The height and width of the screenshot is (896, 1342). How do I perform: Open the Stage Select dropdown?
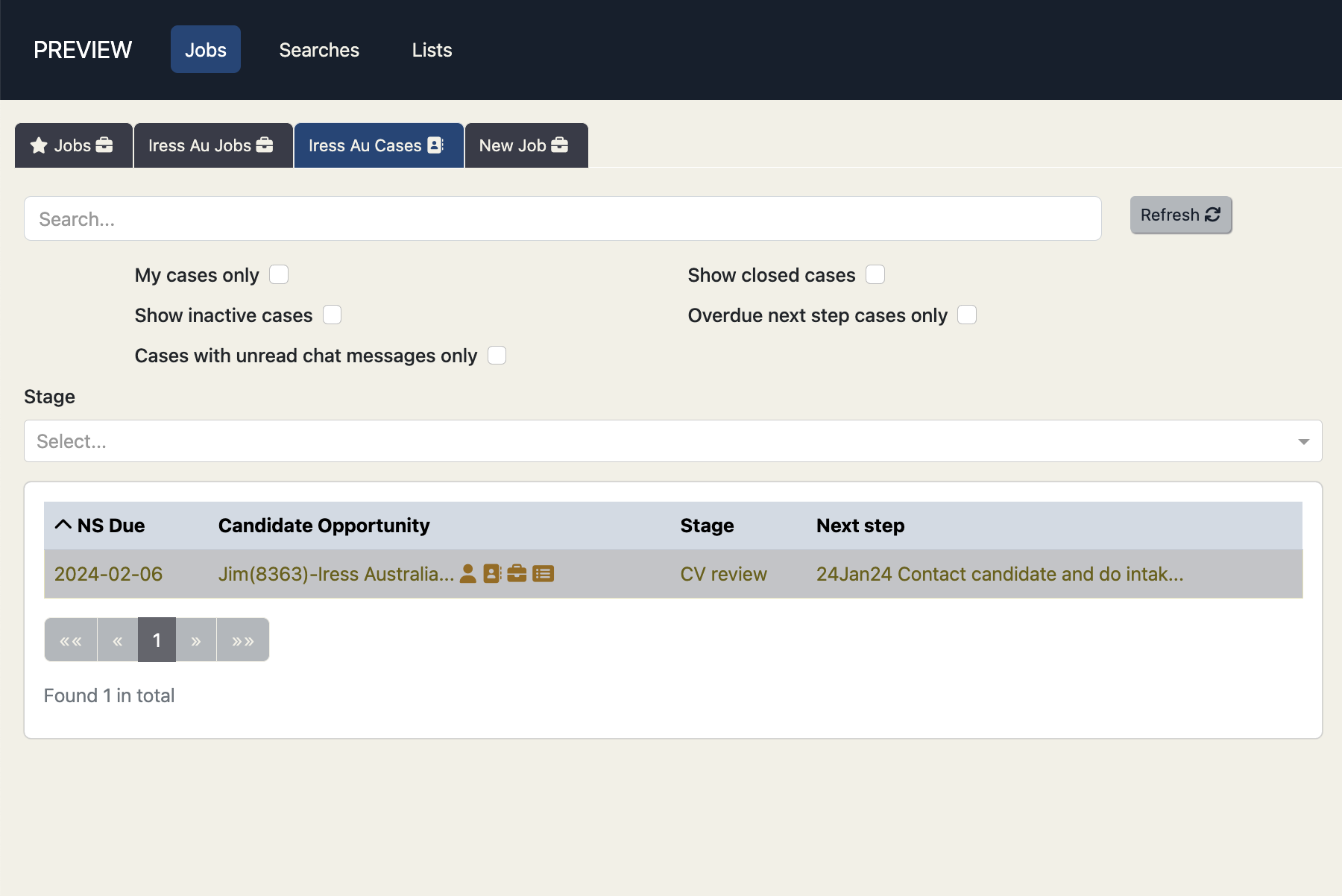[x=522, y=441]
